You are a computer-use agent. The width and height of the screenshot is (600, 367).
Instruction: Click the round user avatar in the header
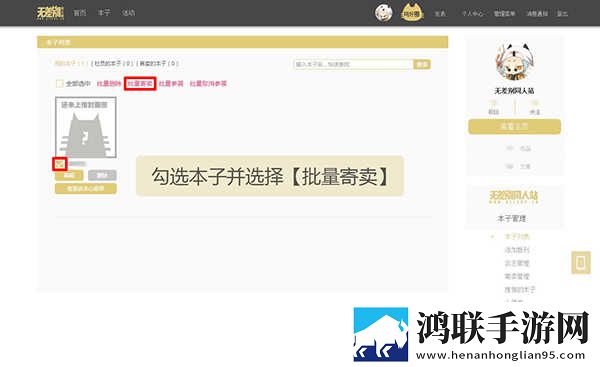pos(383,13)
